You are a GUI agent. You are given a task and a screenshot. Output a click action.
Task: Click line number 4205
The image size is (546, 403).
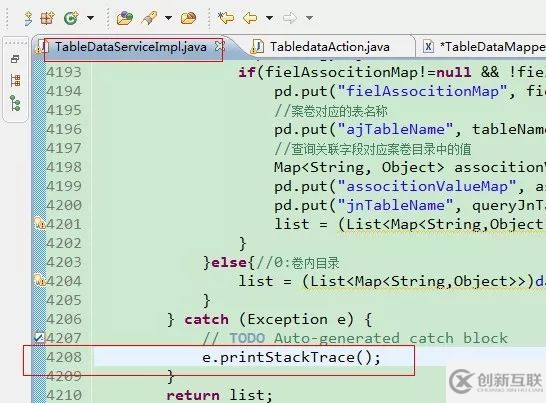pos(64,300)
